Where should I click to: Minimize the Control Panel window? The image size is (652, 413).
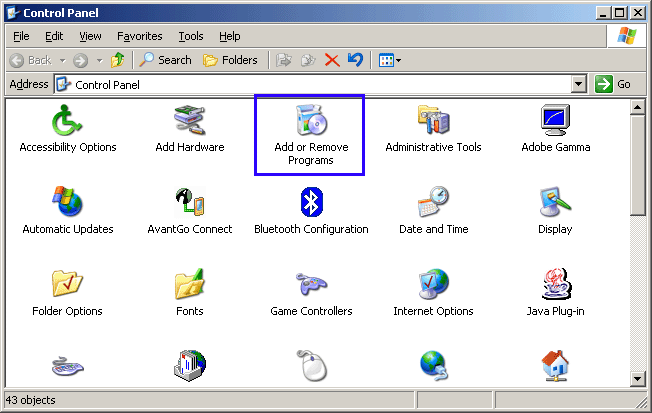click(x=604, y=13)
